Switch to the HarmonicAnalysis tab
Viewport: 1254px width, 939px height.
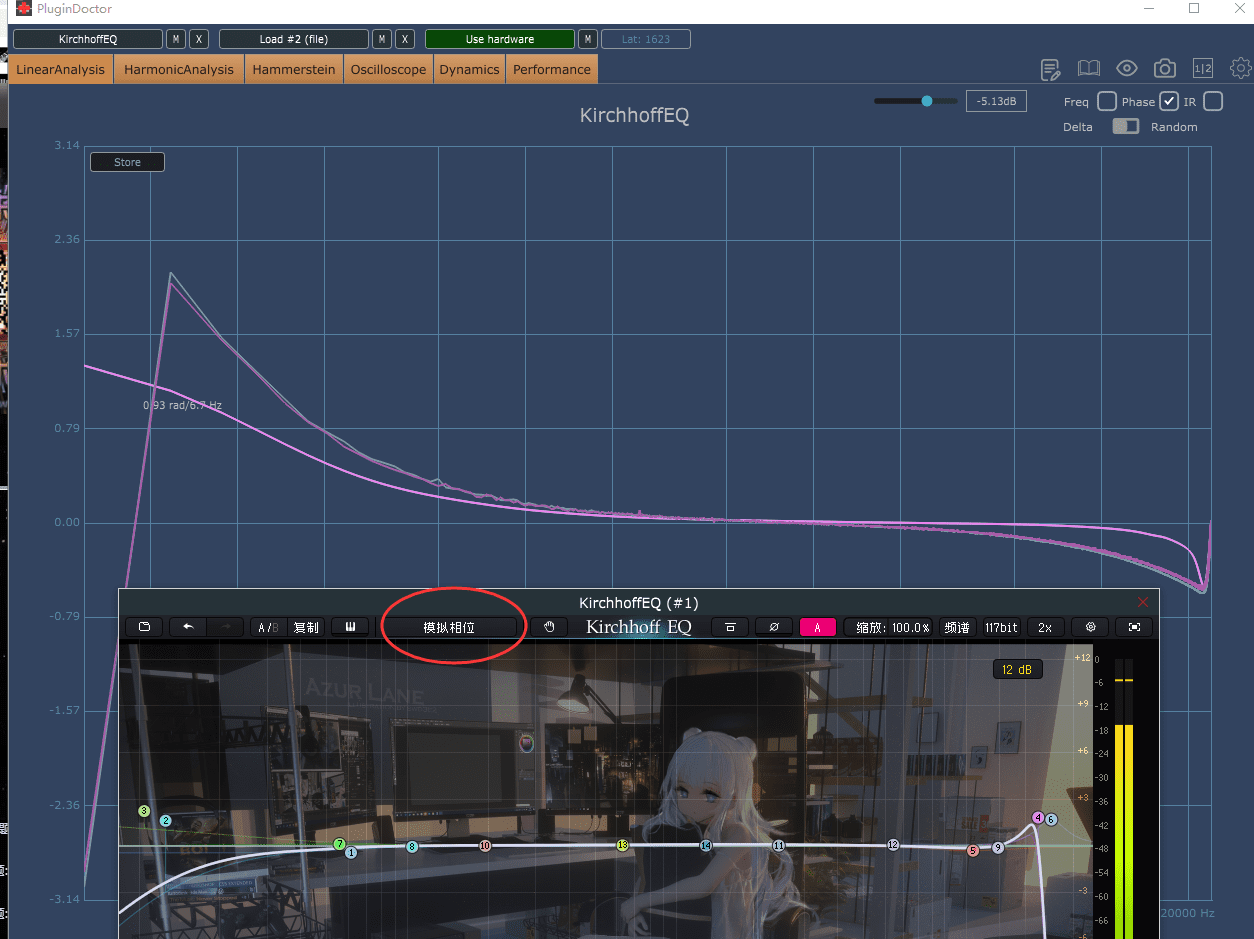(179, 70)
